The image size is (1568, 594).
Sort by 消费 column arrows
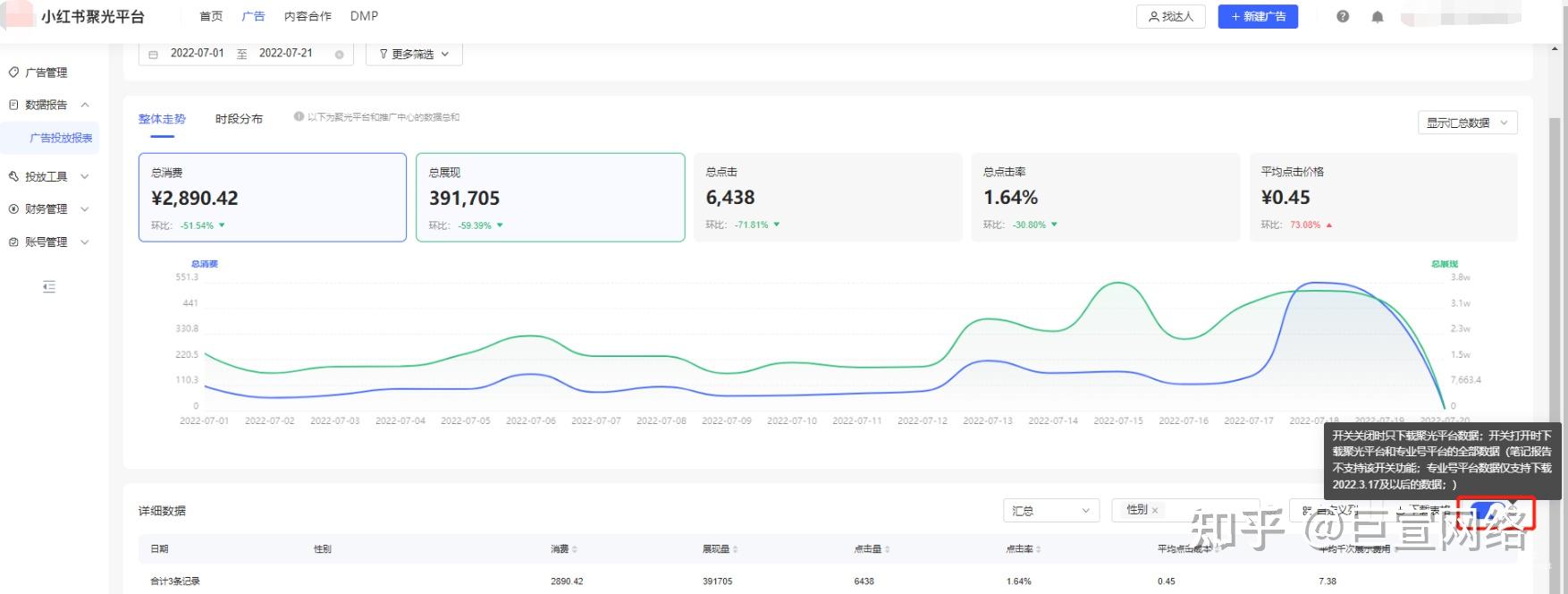coord(574,549)
